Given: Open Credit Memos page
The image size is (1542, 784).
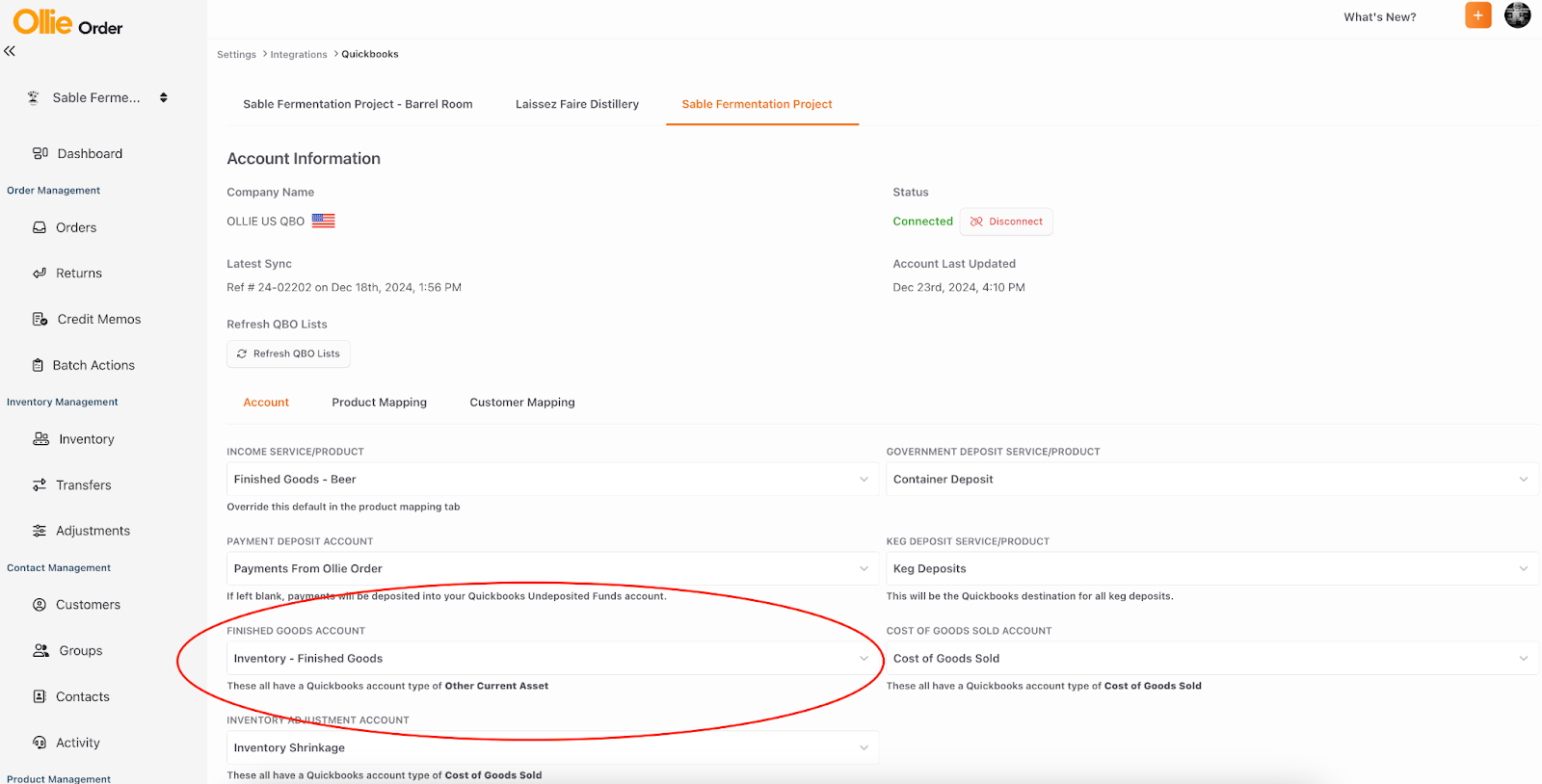Looking at the screenshot, I should tap(99, 319).
